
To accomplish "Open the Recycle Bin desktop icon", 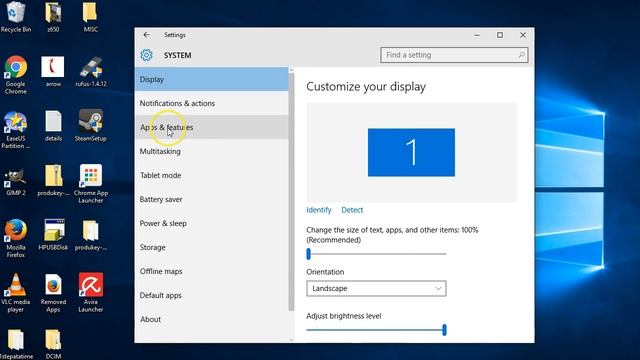I will (x=16, y=16).
